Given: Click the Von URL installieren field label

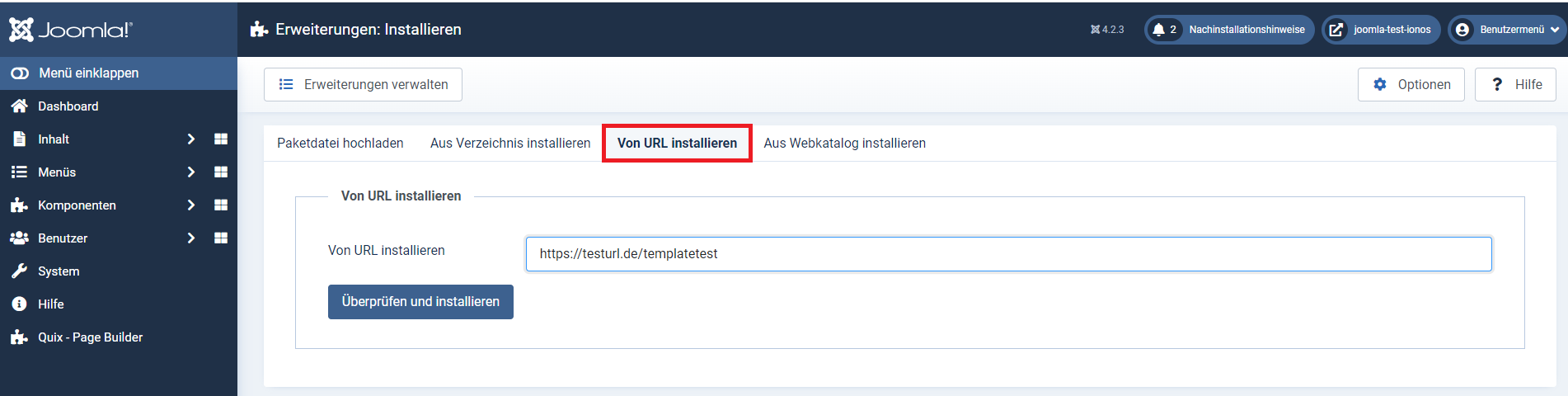Looking at the screenshot, I should click(387, 250).
